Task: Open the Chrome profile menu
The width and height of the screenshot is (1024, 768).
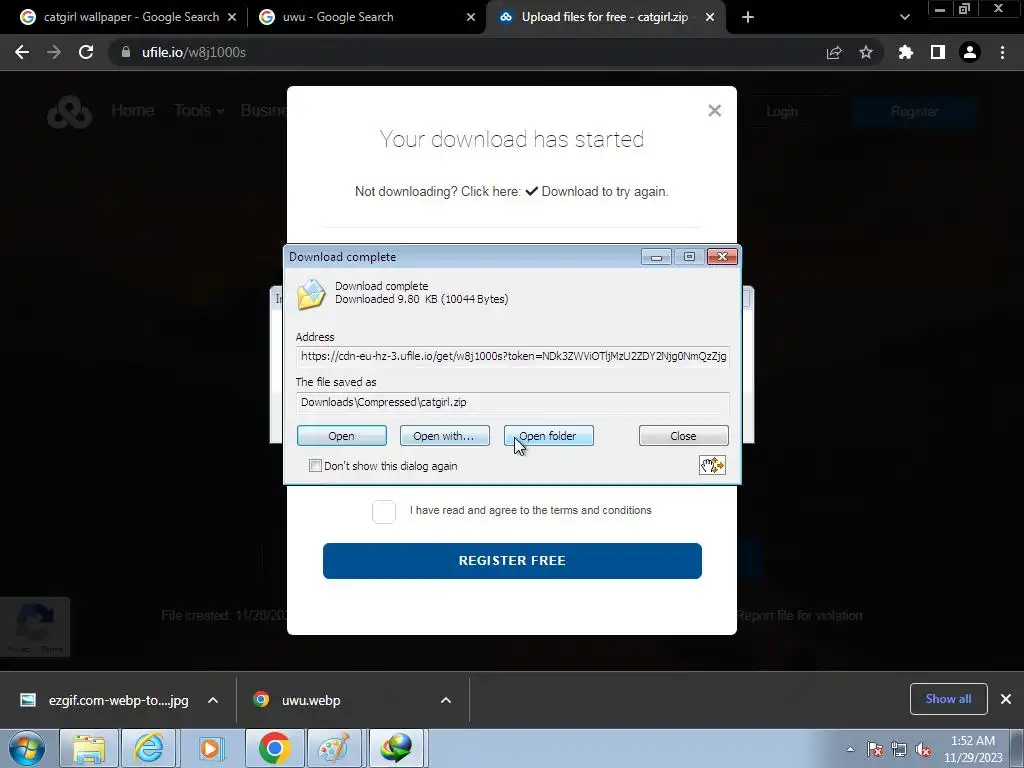Action: (x=970, y=52)
